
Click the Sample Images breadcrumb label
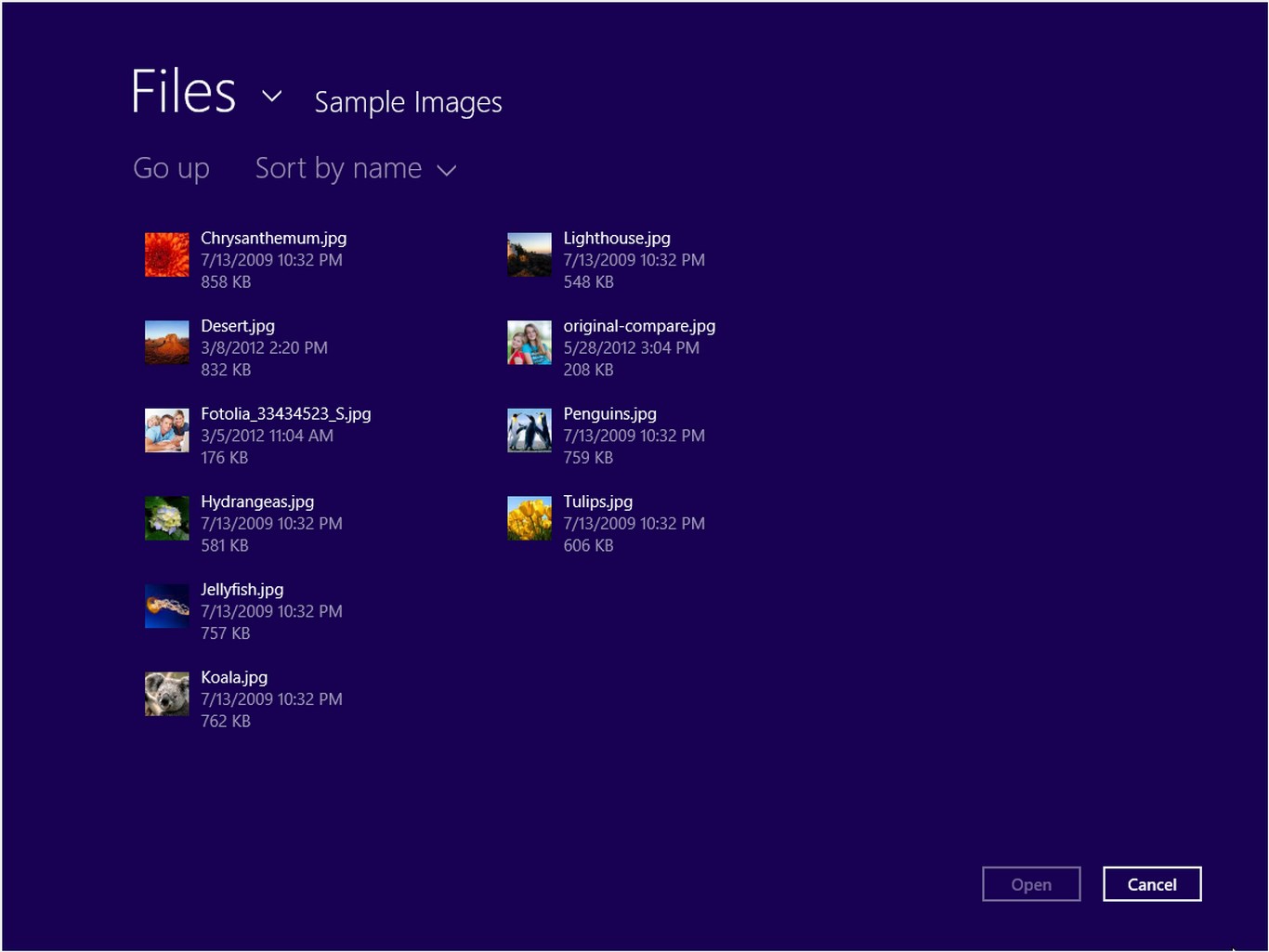(408, 102)
